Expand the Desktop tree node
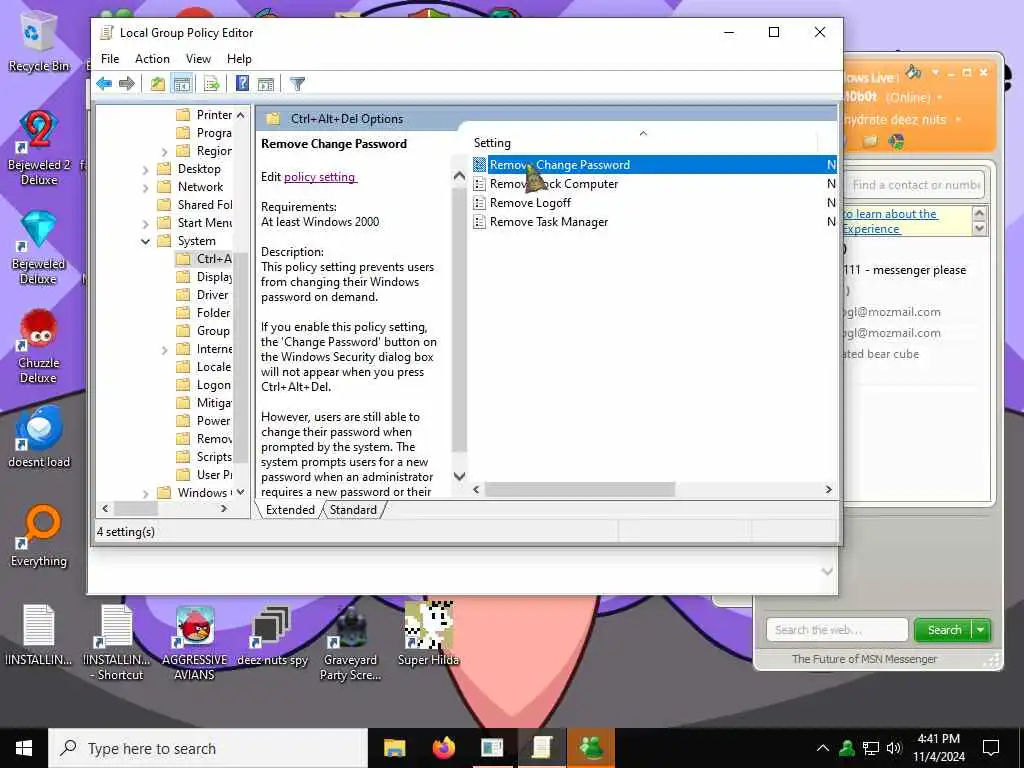The height and width of the screenshot is (768, 1024). click(x=146, y=169)
